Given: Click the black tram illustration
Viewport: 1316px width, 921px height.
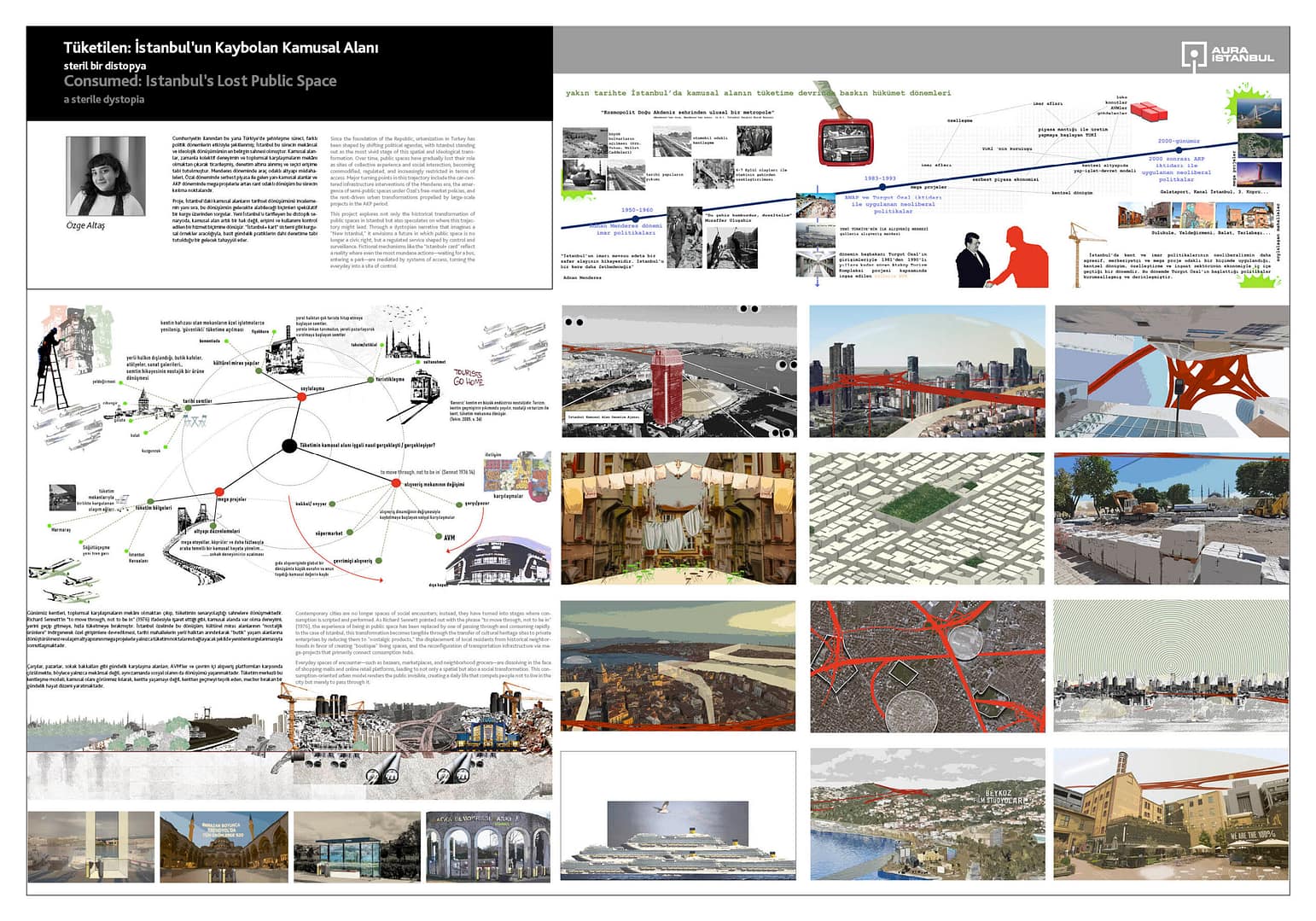Looking at the screenshot, I should 424,389.
